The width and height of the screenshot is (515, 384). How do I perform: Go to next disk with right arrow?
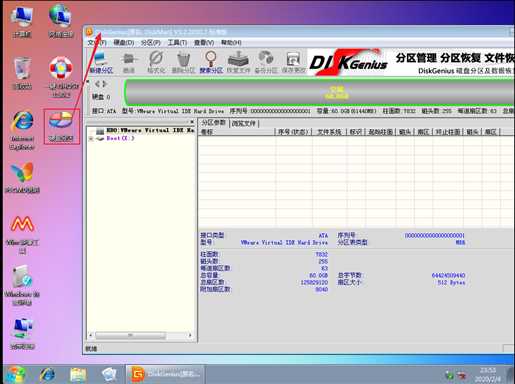104,84
